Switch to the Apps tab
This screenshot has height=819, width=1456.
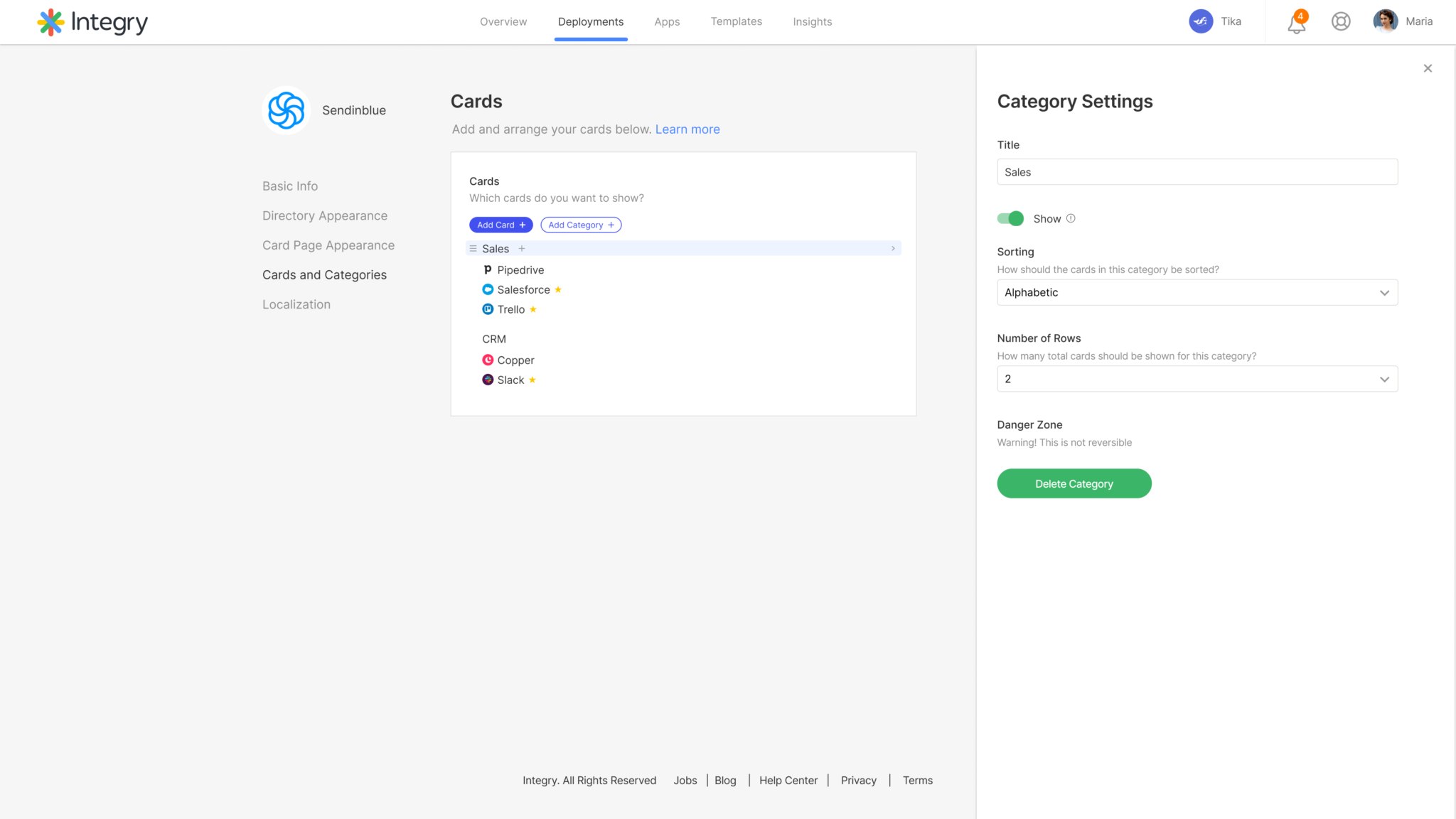pos(667,22)
